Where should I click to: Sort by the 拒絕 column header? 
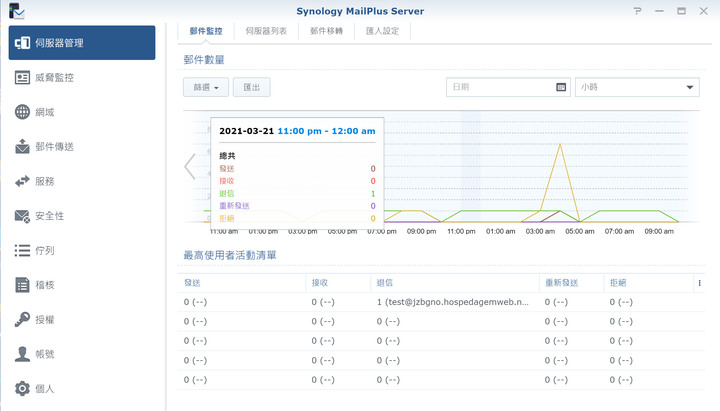pyautogui.click(x=648, y=283)
